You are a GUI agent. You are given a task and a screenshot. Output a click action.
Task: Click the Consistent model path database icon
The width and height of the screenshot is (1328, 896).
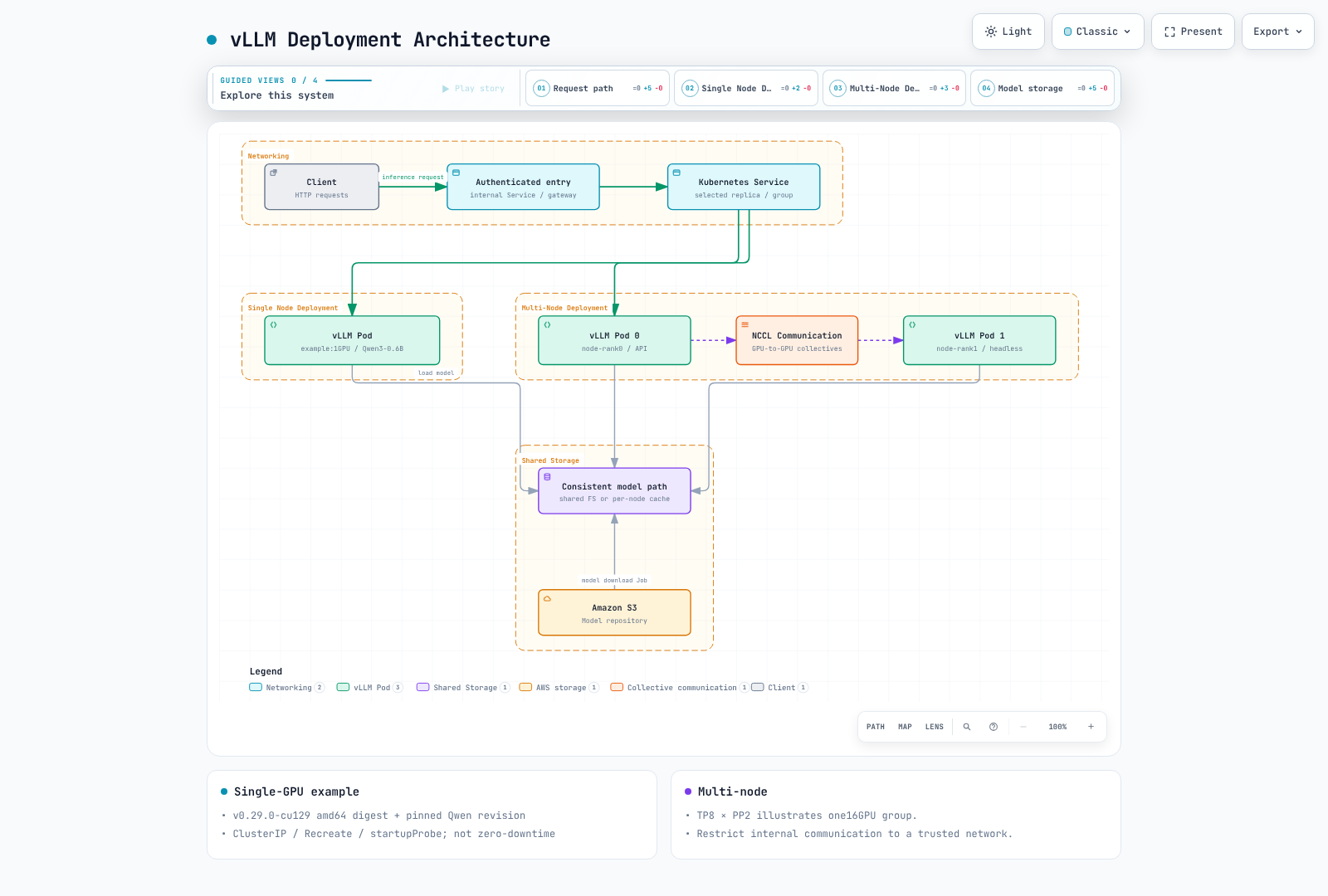(x=547, y=477)
